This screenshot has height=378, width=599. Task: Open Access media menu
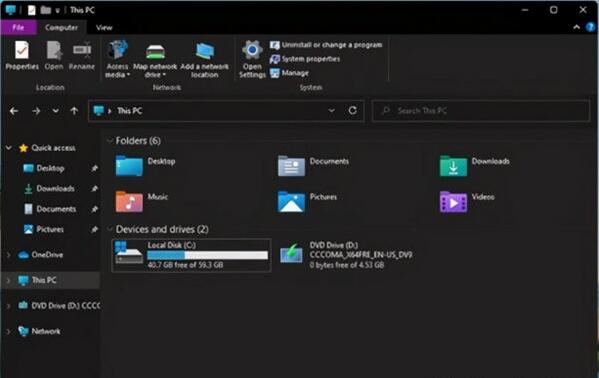pyautogui.click(x=117, y=59)
